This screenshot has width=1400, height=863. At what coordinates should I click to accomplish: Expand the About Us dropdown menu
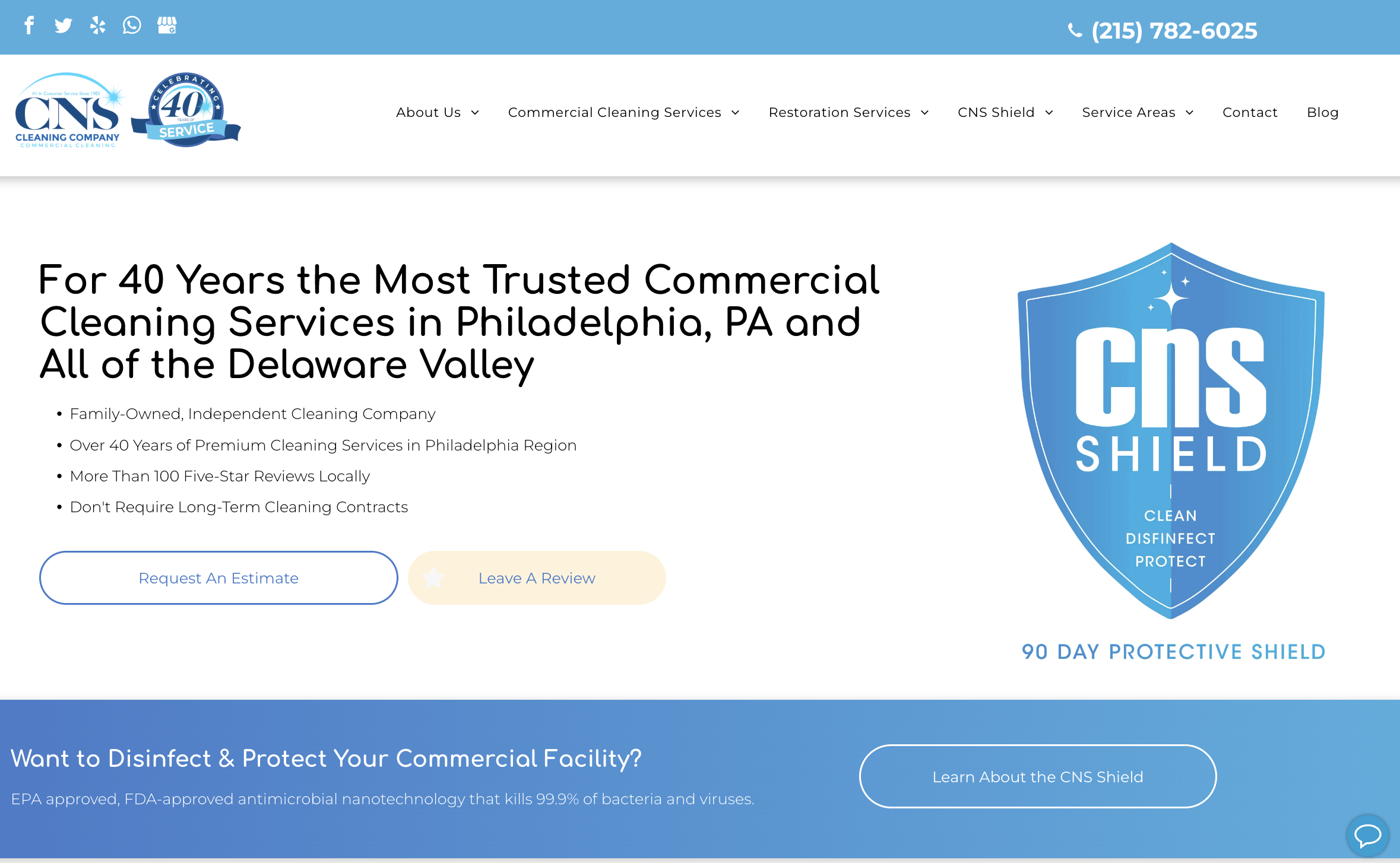[437, 112]
